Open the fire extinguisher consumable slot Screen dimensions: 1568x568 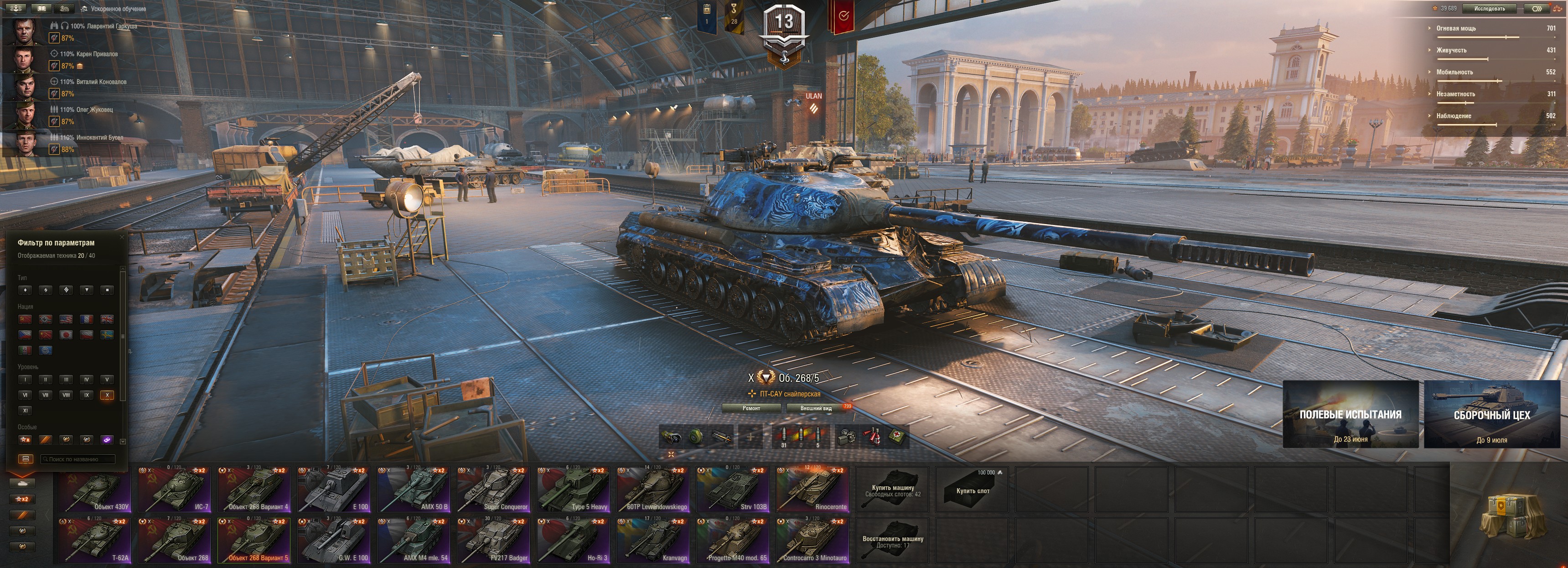(x=873, y=436)
